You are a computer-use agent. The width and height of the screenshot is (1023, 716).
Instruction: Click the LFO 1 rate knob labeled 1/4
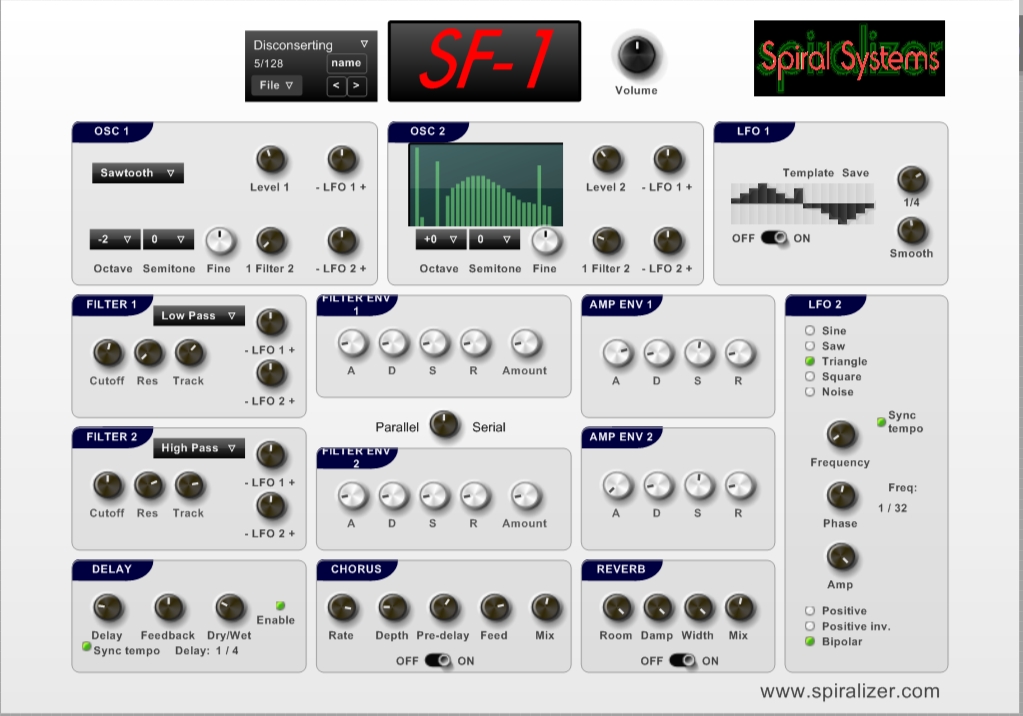pyautogui.click(x=911, y=179)
